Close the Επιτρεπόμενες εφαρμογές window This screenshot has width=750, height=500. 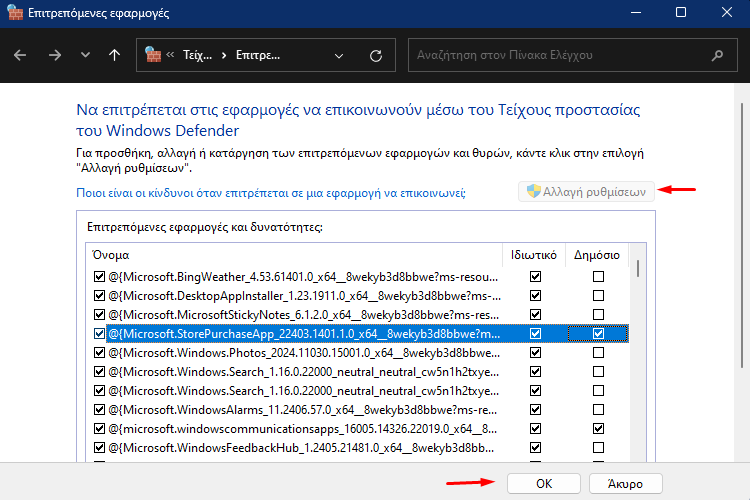(727, 13)
